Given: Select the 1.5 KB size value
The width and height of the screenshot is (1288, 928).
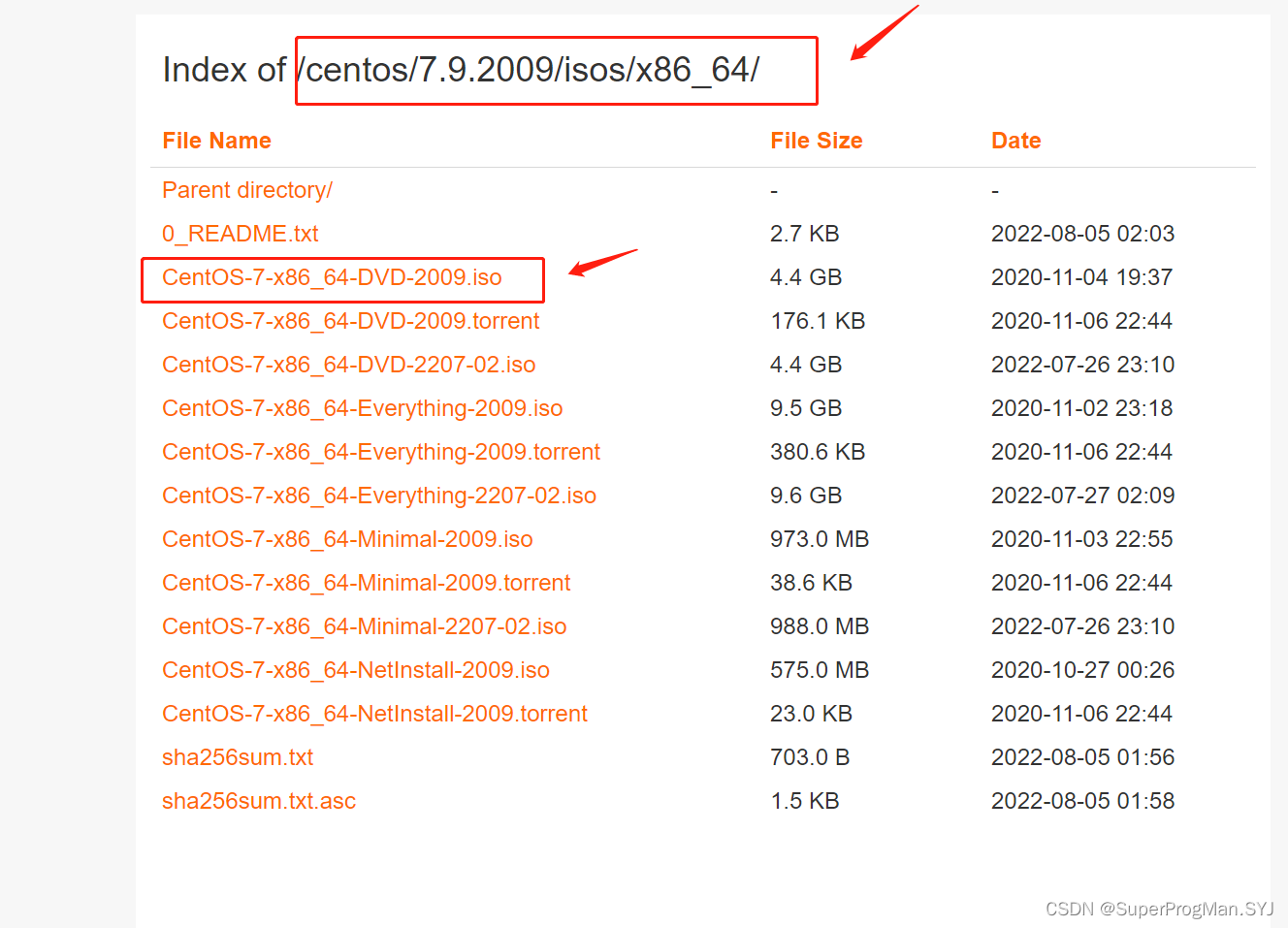Looking at the screenshot, I should (x=805, y=801).
